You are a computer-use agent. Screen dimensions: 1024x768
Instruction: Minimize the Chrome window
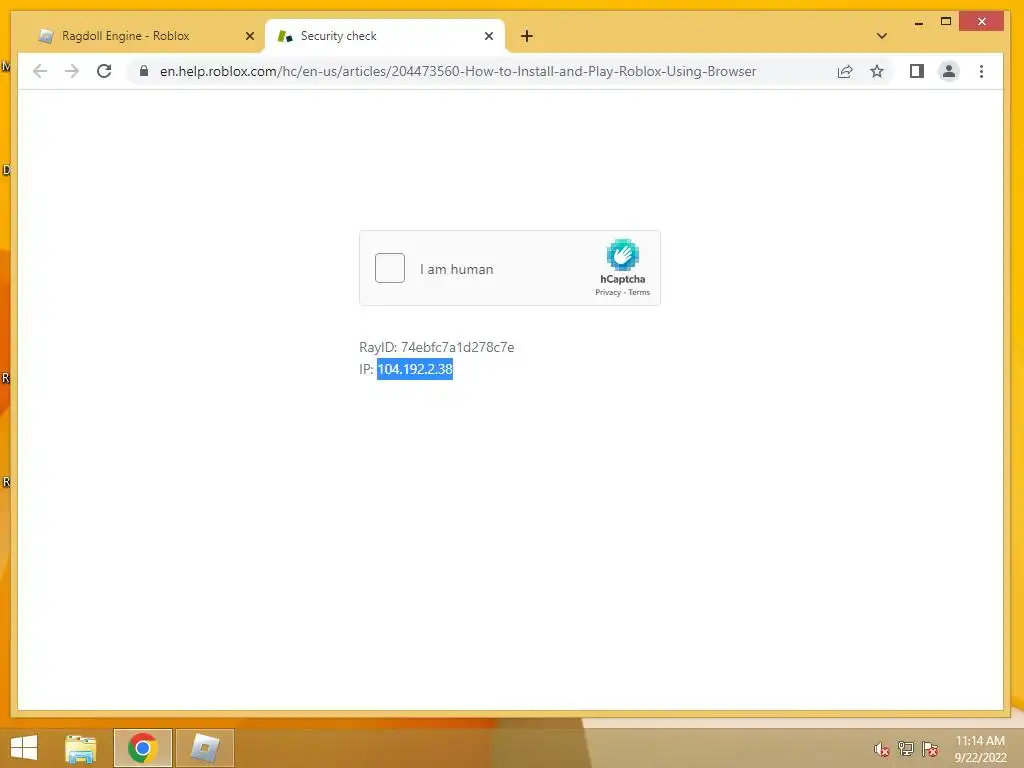pos(919,22)
